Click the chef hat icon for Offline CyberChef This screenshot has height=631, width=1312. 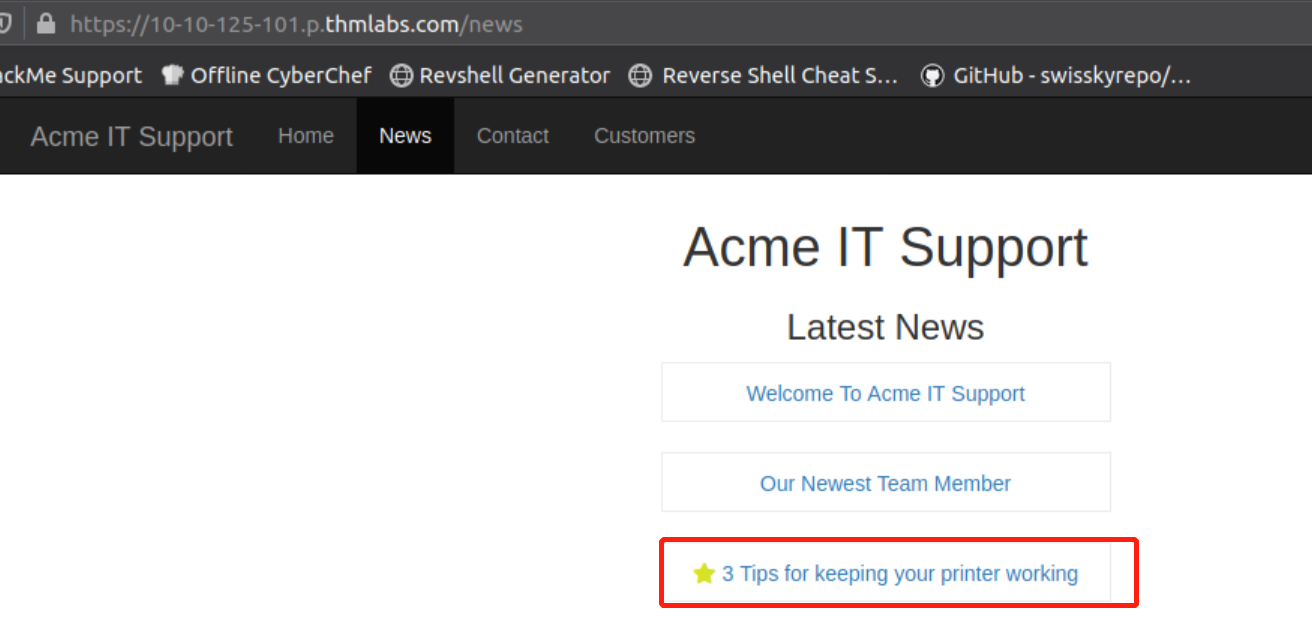coord(173,76)
